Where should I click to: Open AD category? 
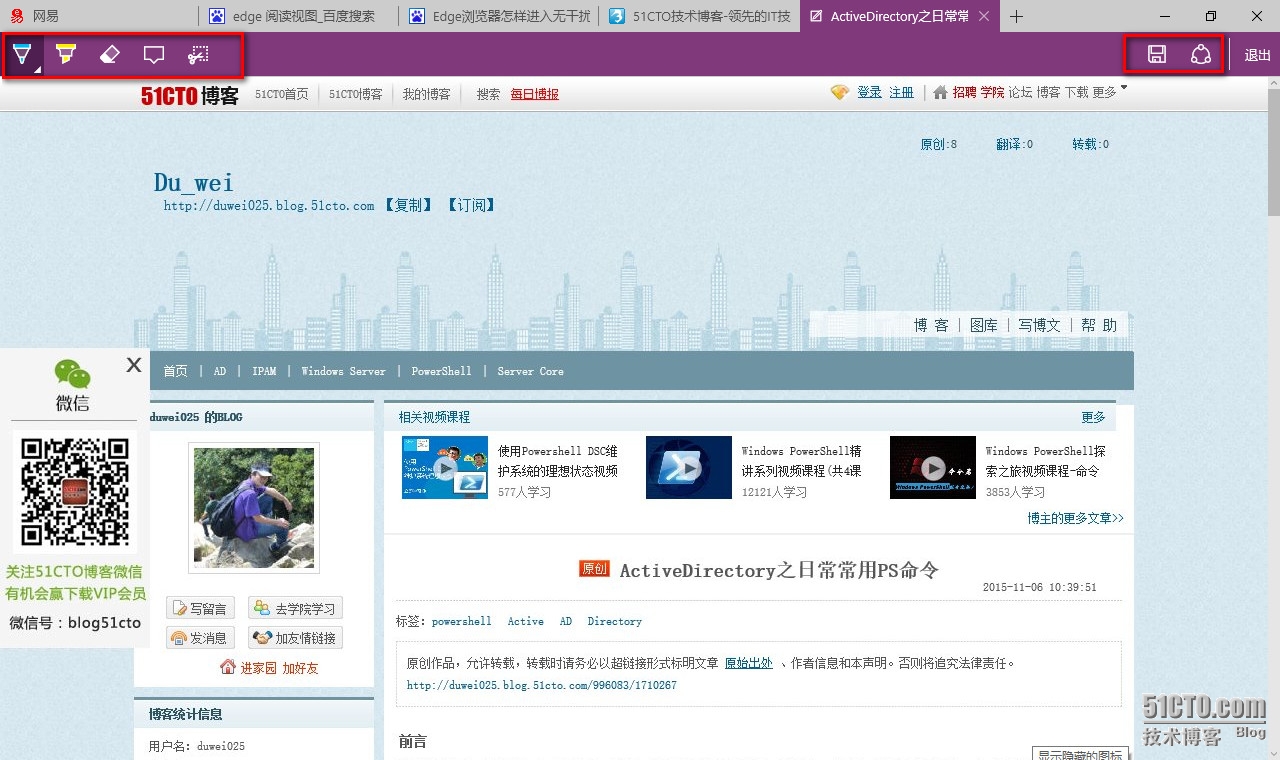click(220, 371)
